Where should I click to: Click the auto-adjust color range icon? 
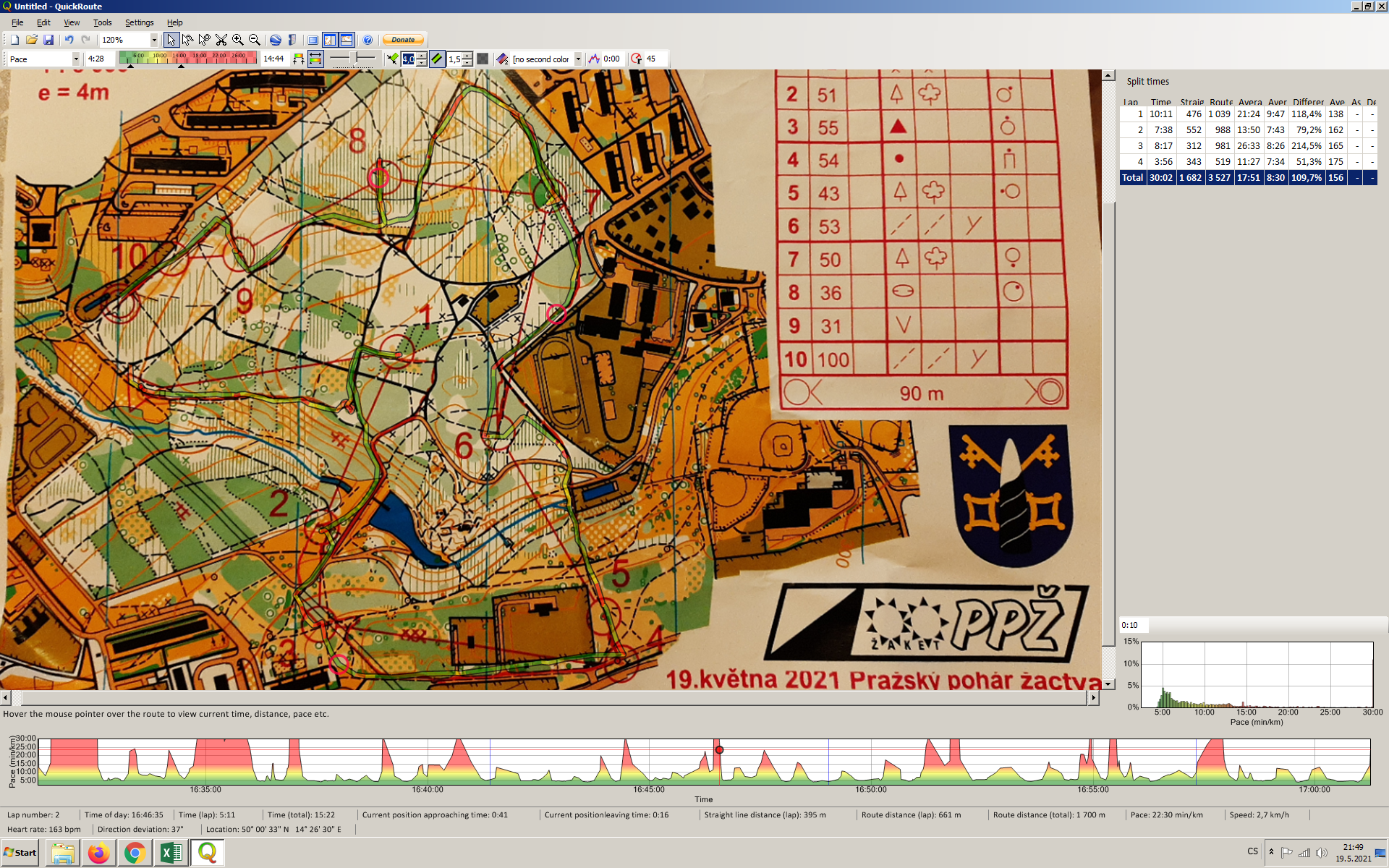click(x=299, y=59)
